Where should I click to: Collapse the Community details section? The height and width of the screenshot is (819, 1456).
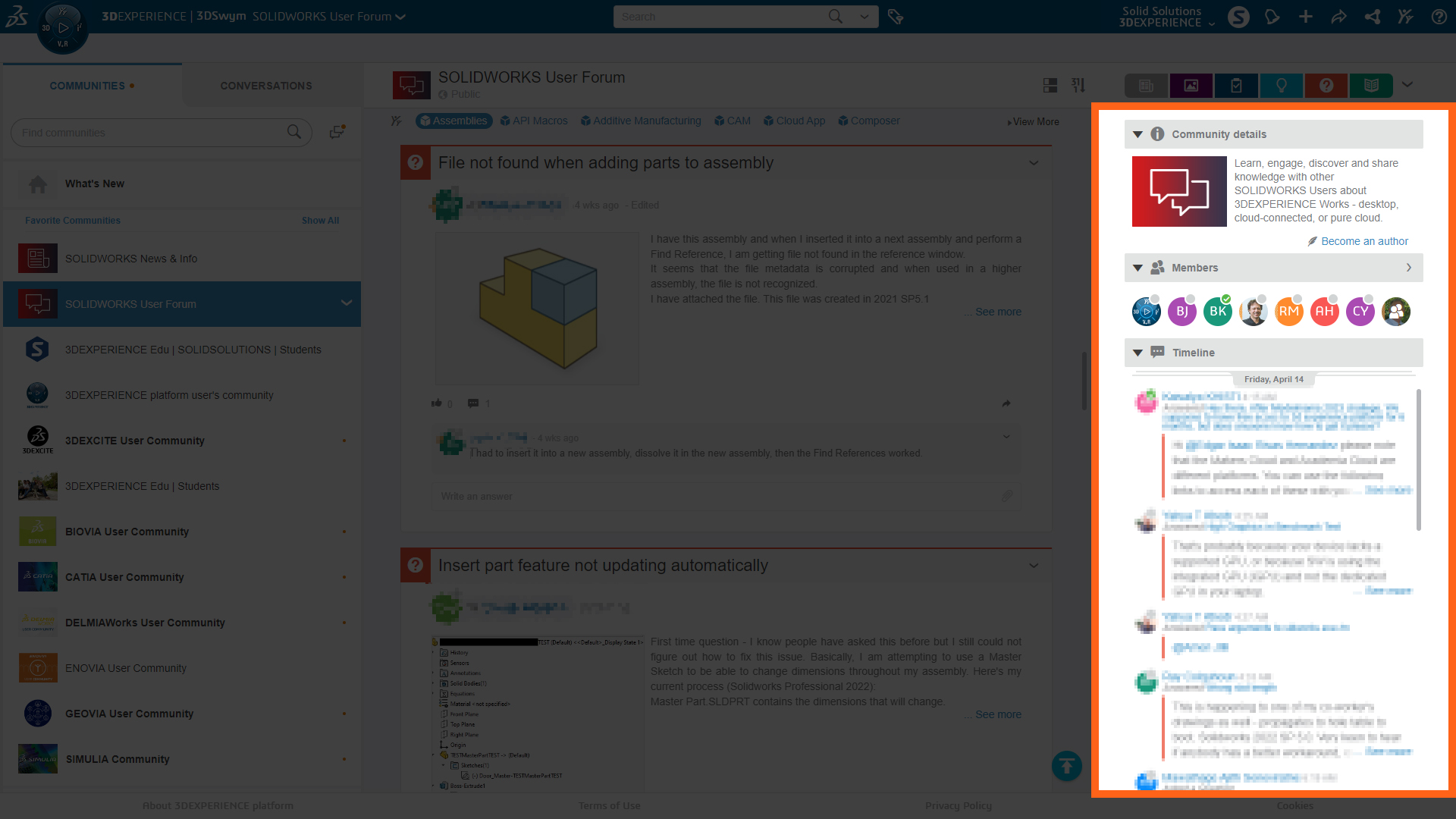coord(1137,134)
